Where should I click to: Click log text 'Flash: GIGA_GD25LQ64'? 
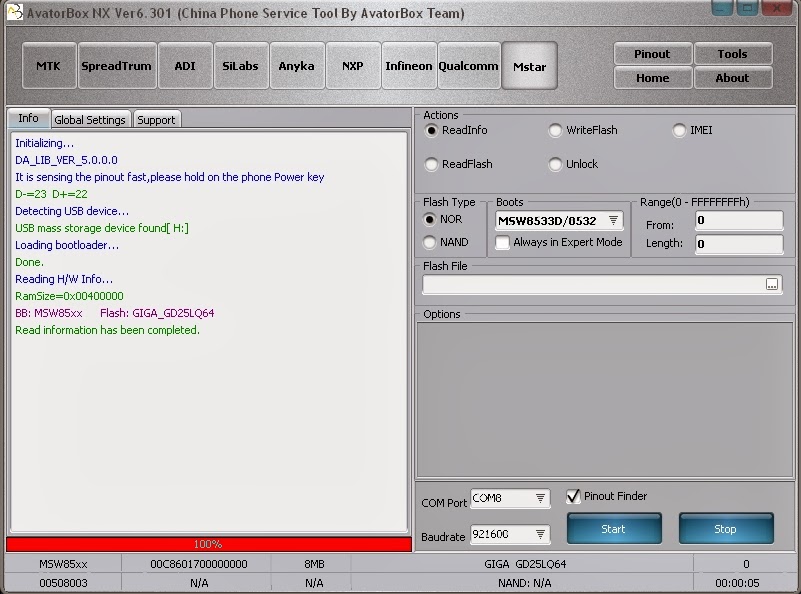(x=157, y=313)
